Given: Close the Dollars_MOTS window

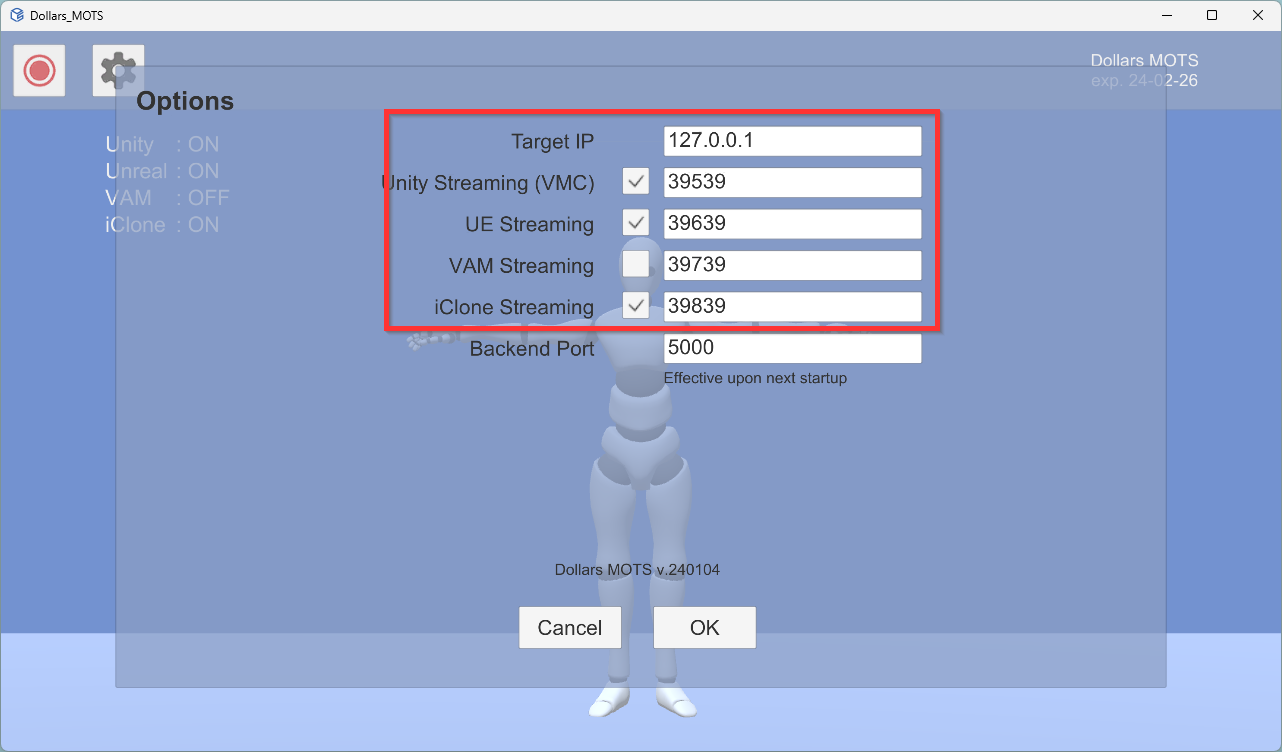Looking at the screenshot, I should tap(1257, 16).
